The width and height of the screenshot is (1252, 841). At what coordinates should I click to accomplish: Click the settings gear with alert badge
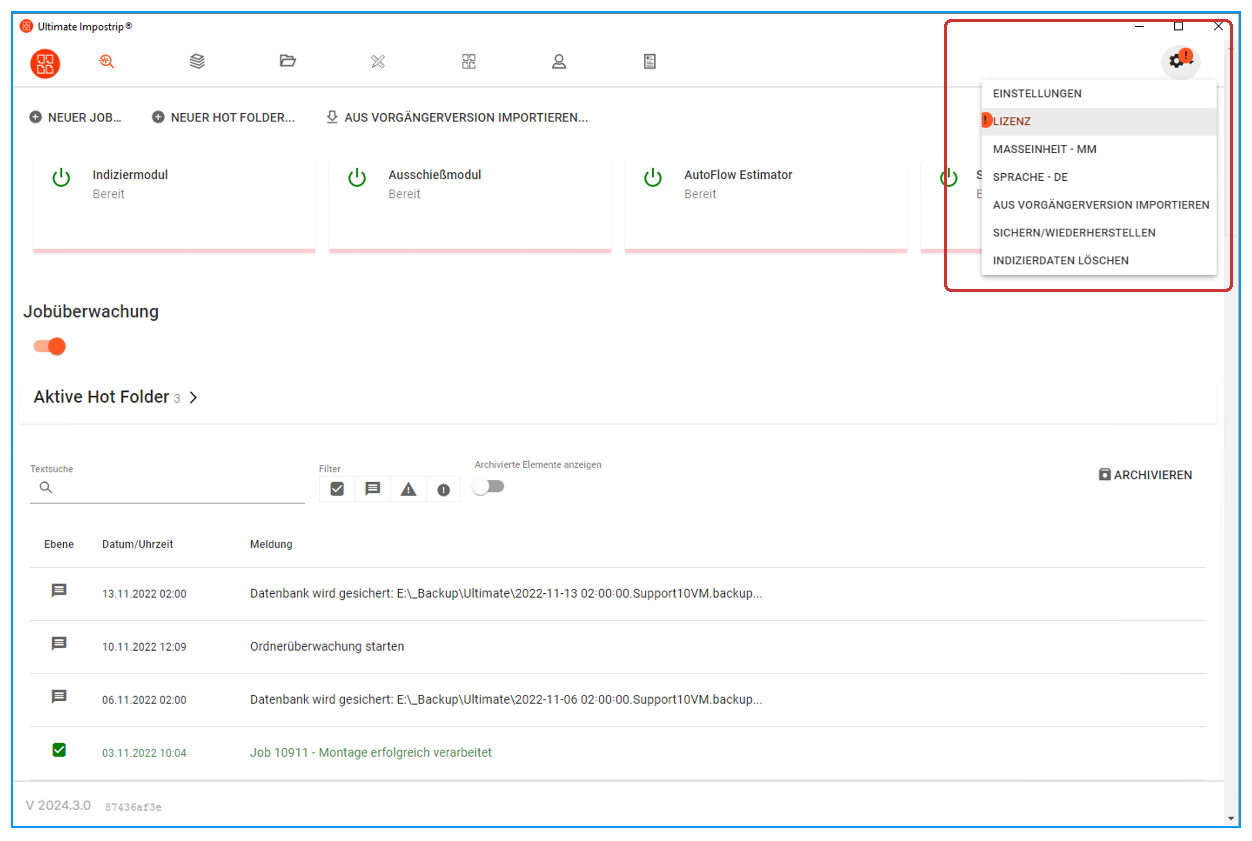1180,62
